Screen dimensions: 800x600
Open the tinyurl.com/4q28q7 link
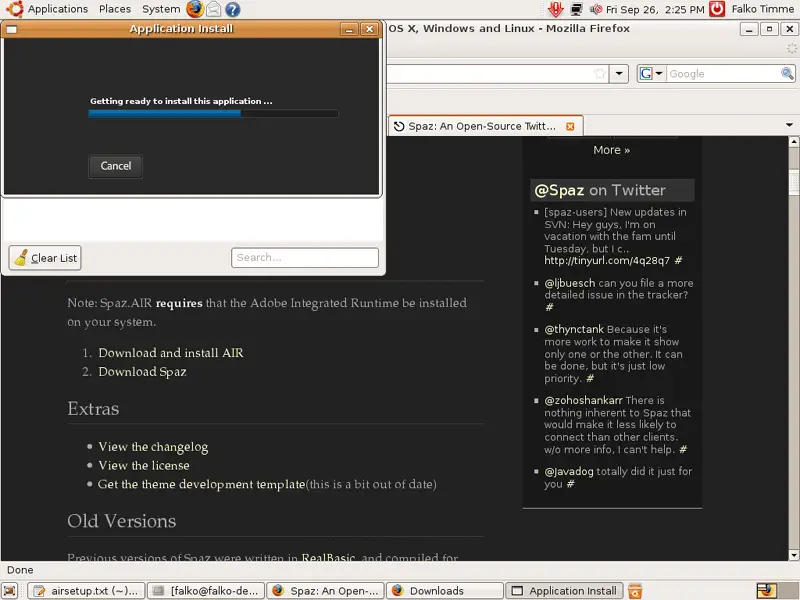607,261
